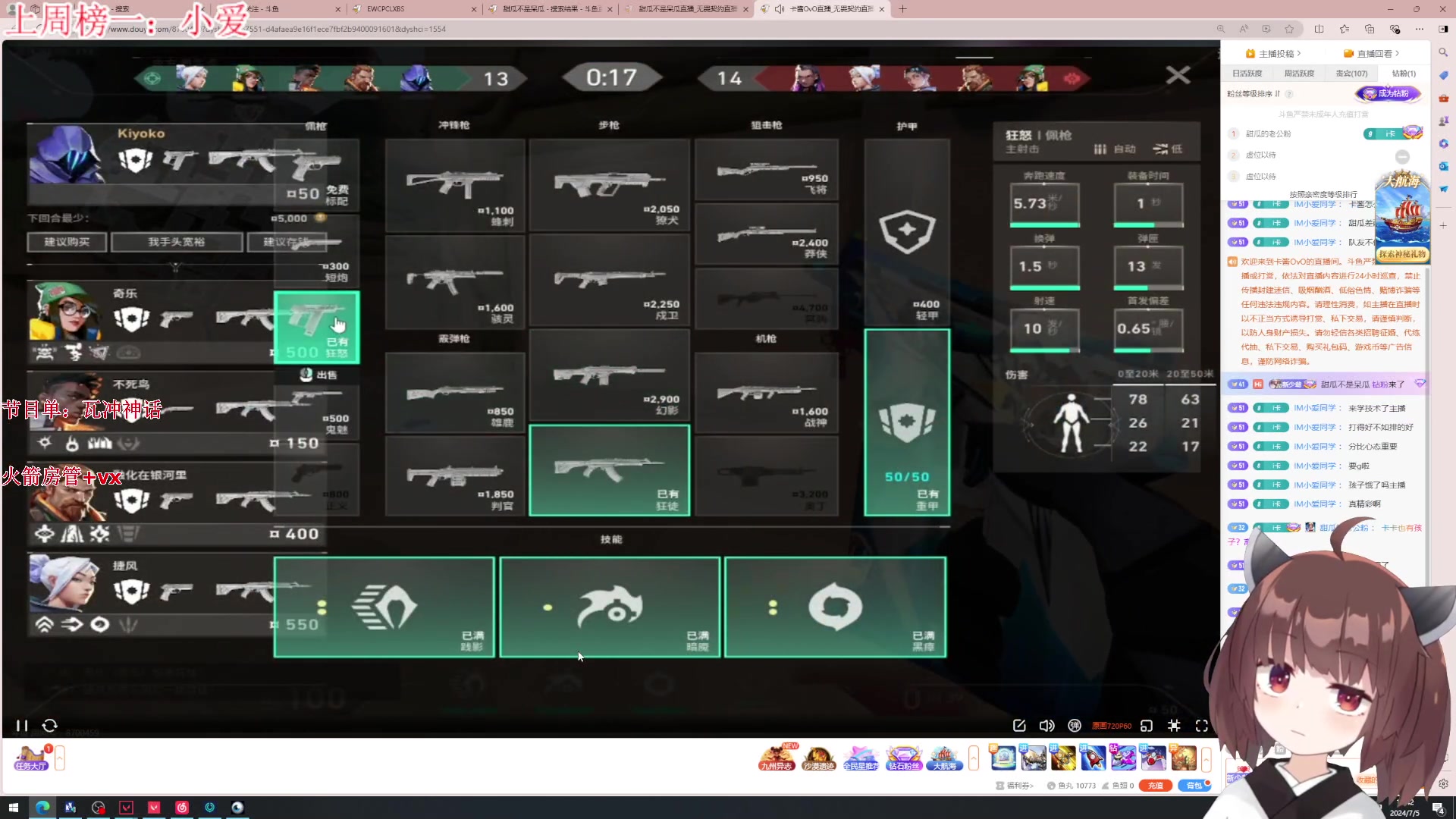This screenshot has width=1456, height=819.
Task: Select the airplane gift icon
Action: point(1153,758)
